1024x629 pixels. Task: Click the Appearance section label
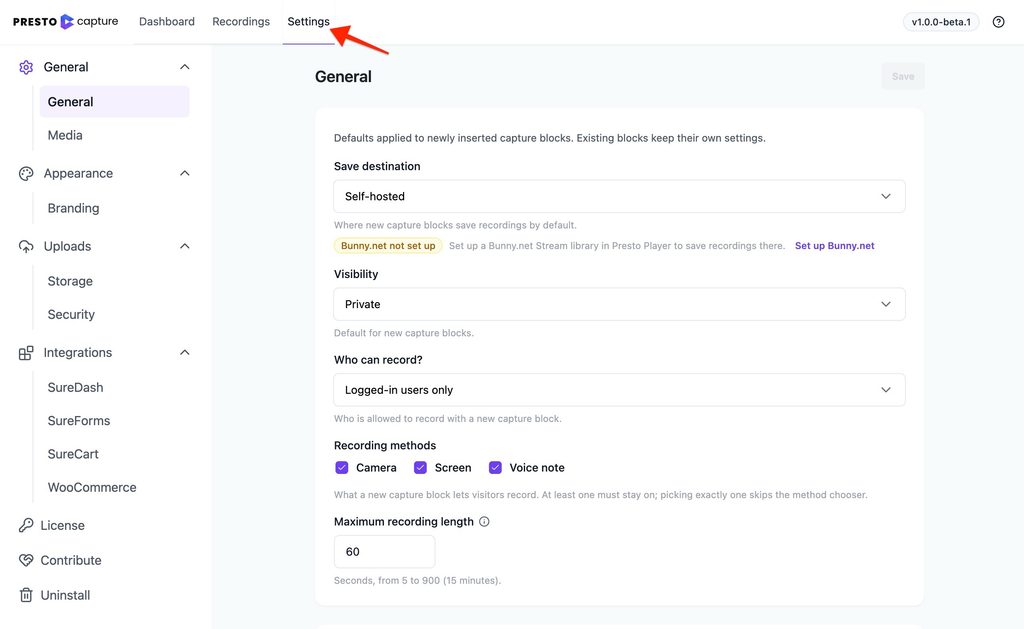coord(78,173)
